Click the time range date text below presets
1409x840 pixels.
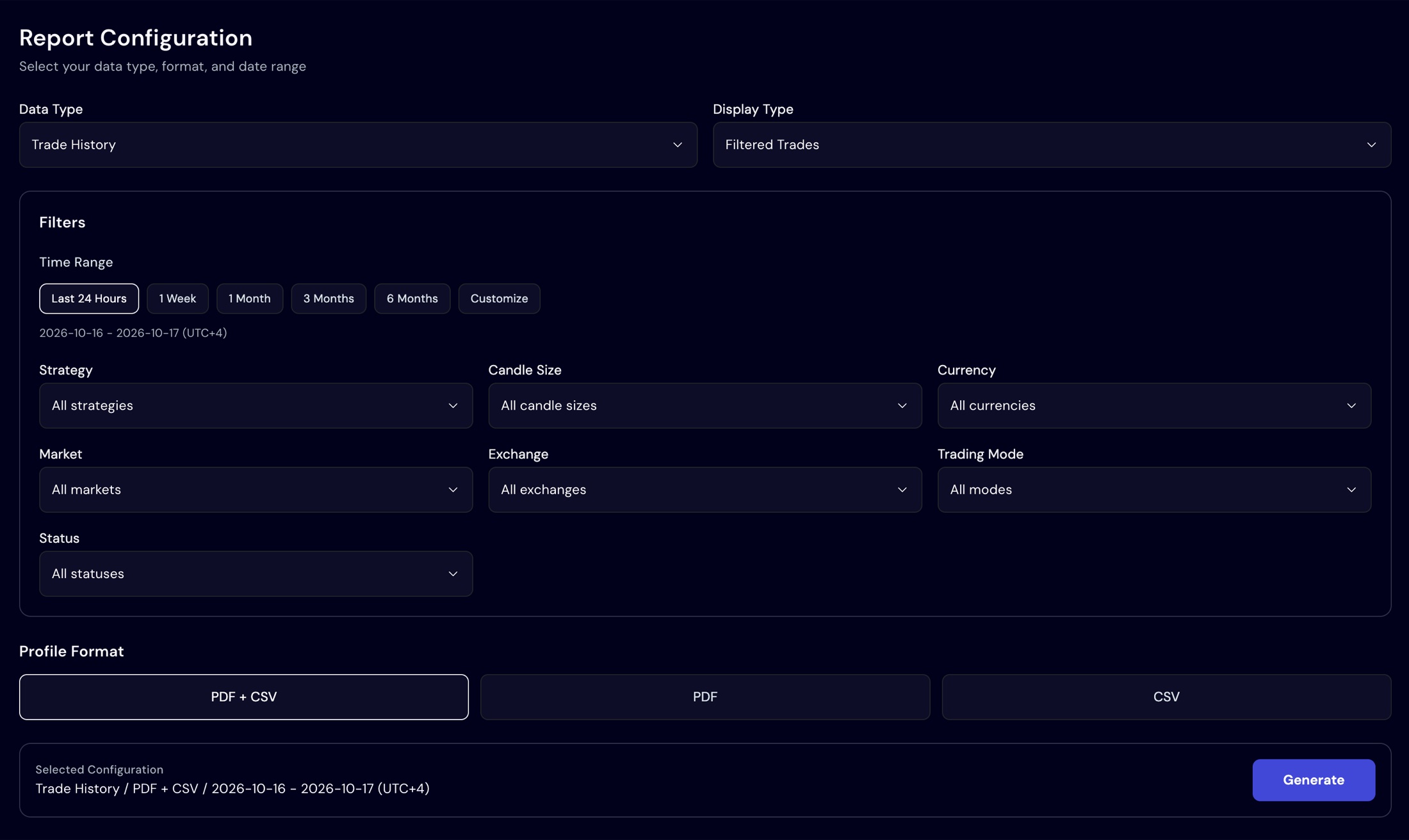[133, 333]
